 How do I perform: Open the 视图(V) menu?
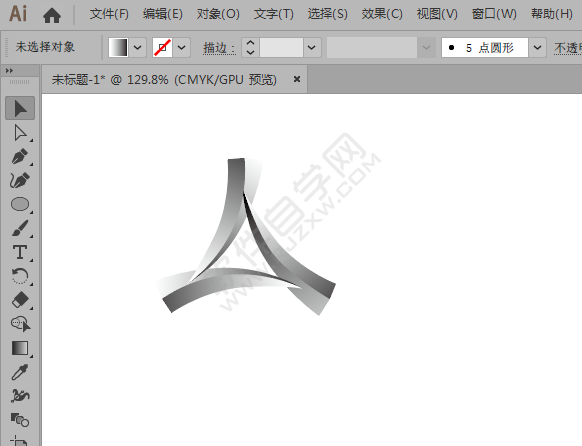[437, 14]
